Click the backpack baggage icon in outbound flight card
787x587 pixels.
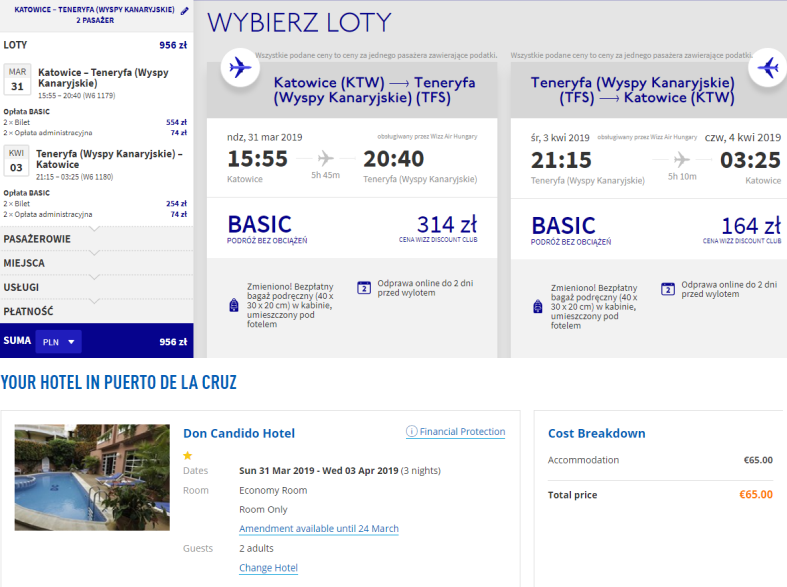coord(234,305)
